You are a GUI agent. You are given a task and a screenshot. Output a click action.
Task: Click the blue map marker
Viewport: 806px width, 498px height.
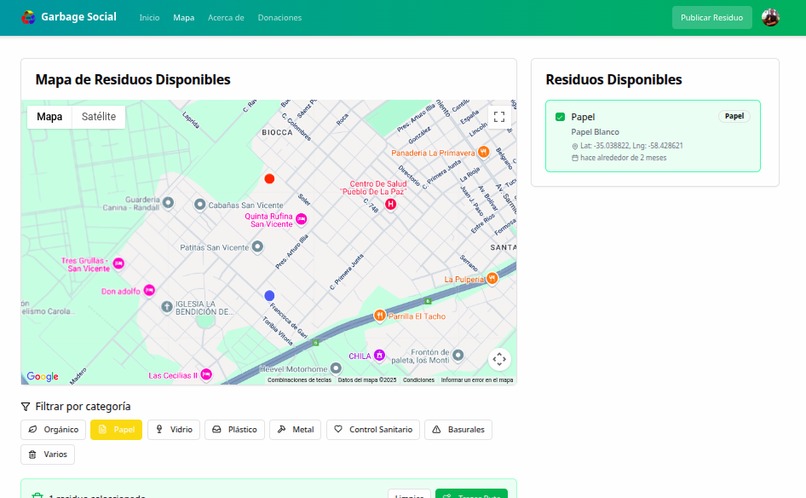pyautogui.click(x=269, y=296)
